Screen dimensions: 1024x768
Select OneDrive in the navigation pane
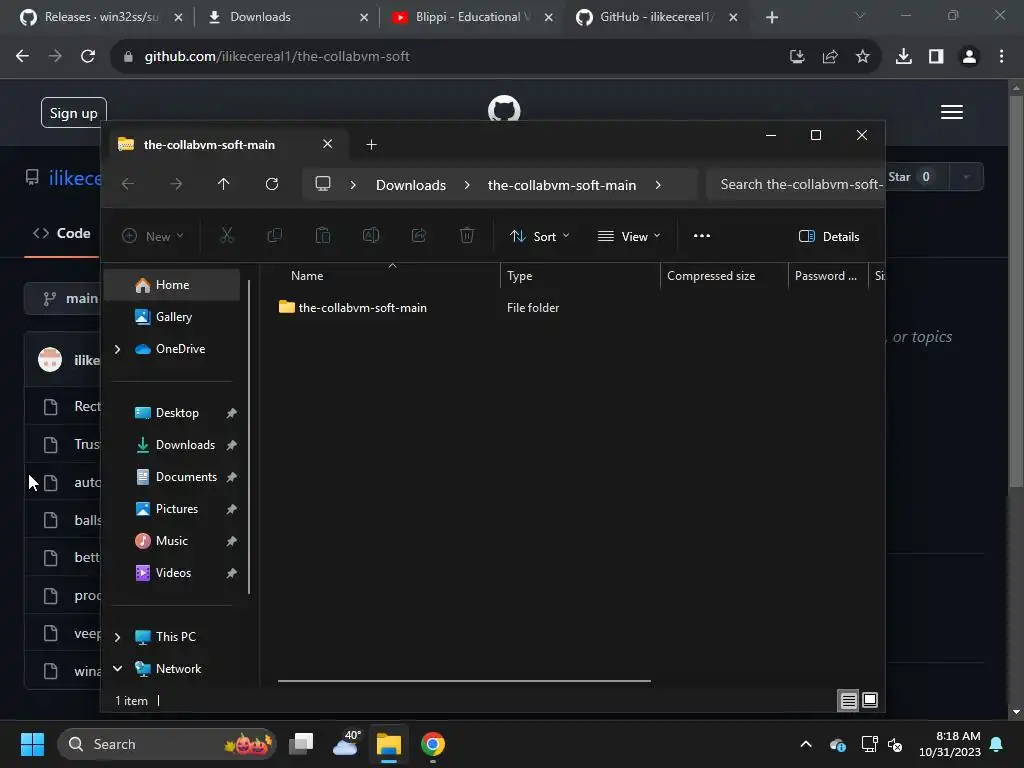pos(172,349)
